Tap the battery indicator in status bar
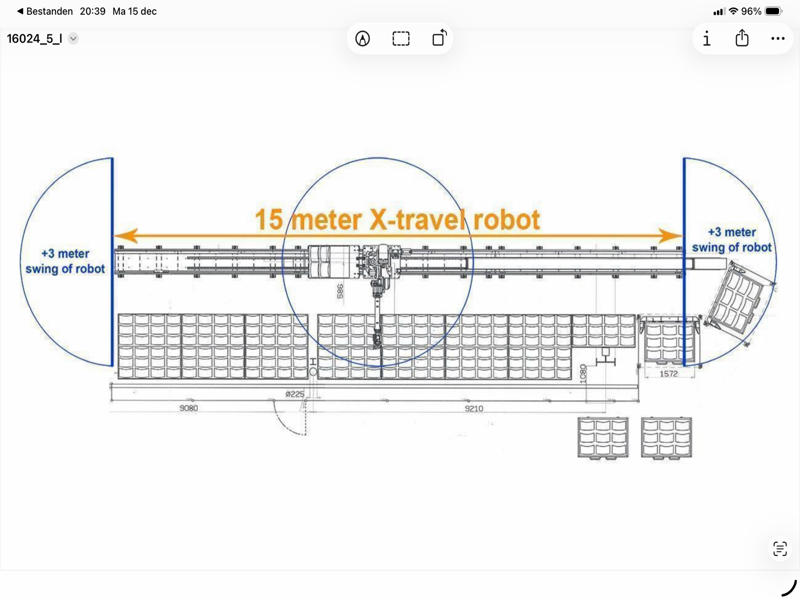 (x=776, y=11)
